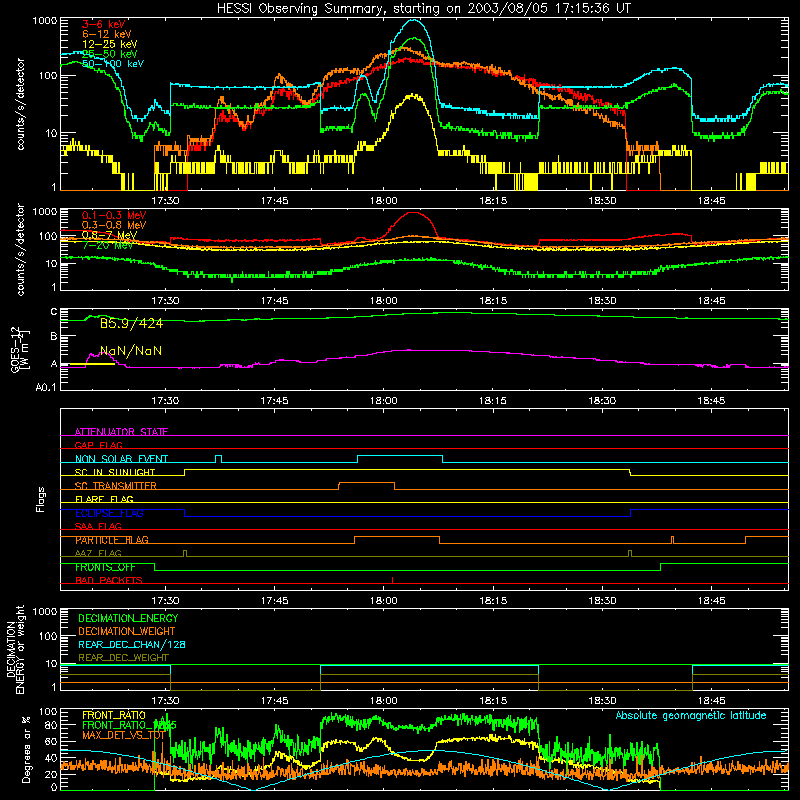Image resolution: width=800 pixels, height=800 pixels.
Task: Select the ATTENUATOR_STATE flag label
Action: 121,432
